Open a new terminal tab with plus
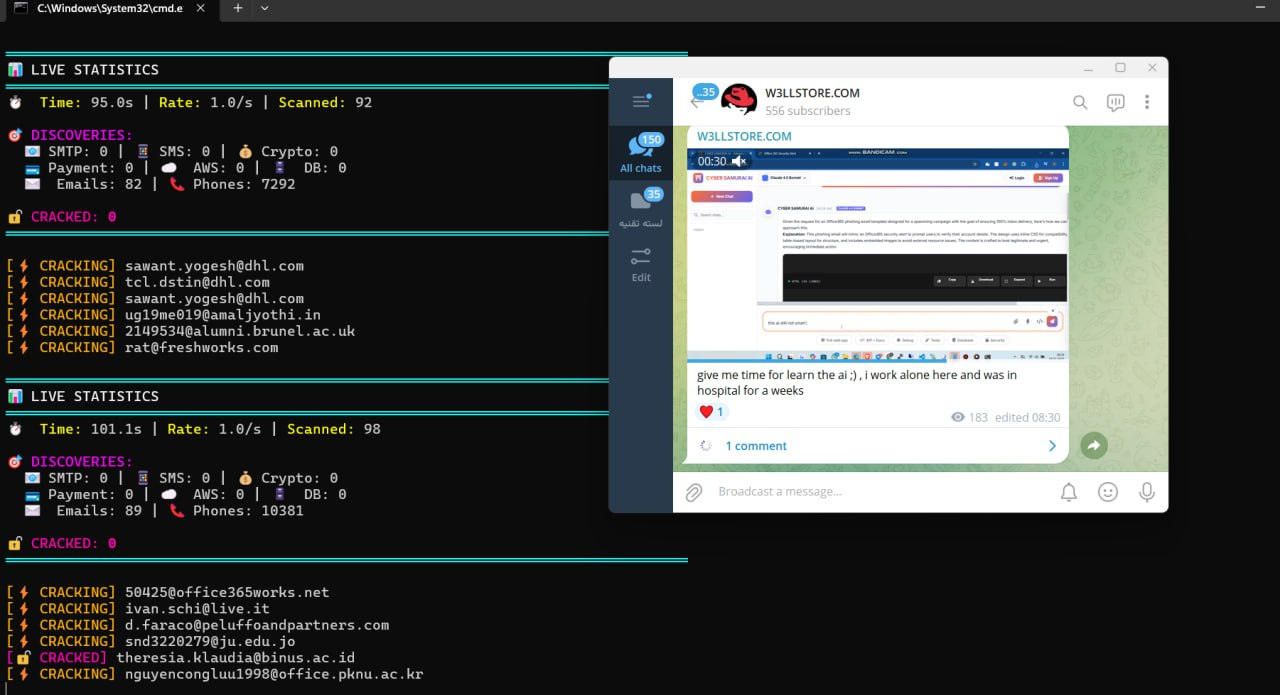1280x695 pixels. click(x=238, y=8)
